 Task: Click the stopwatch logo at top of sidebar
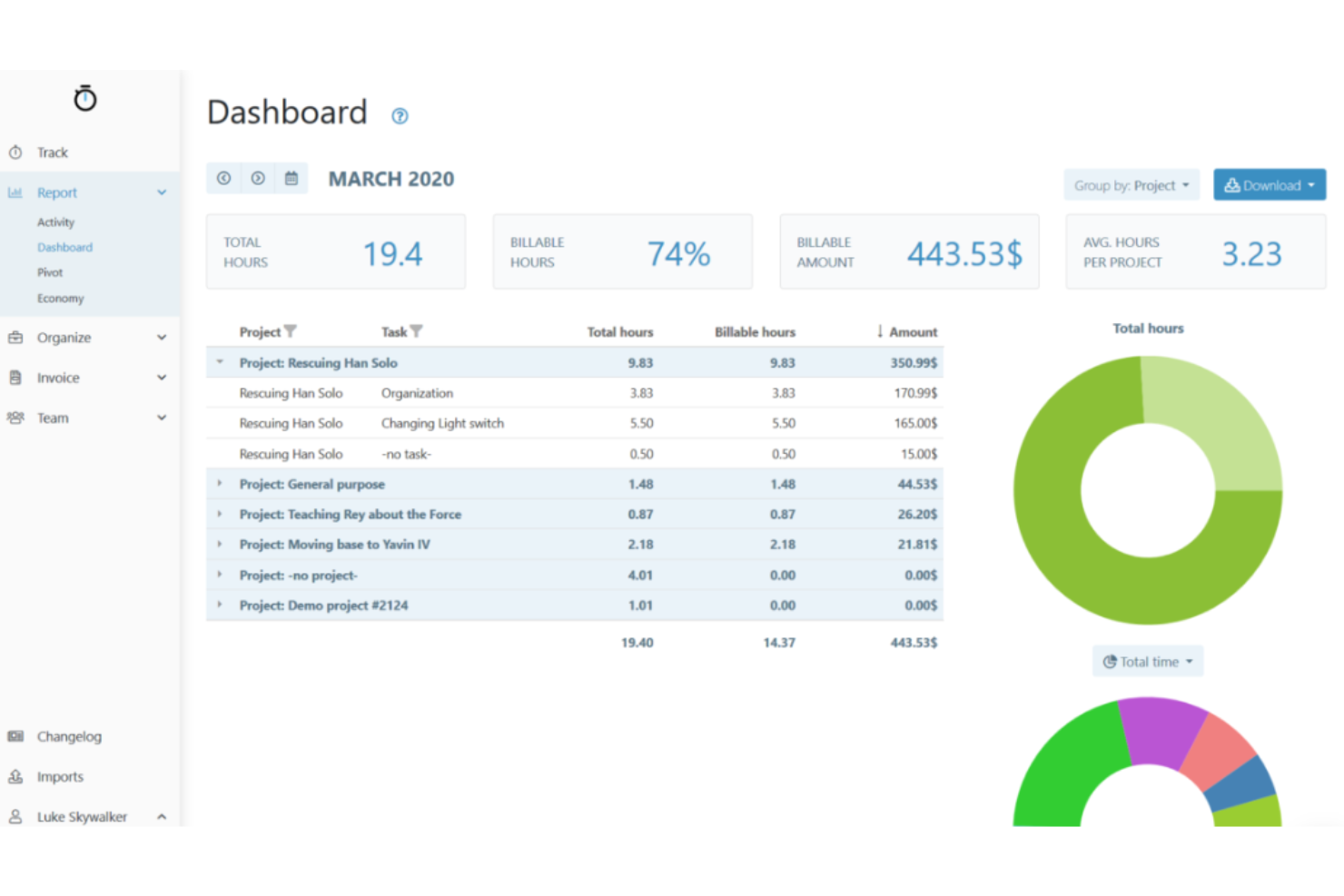point(85,98)
